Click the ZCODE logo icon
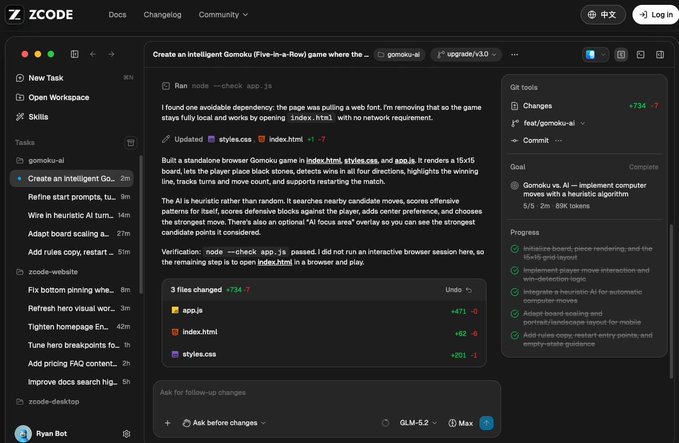The height and width of the screenshot is (443, 679). click(14, 15)
